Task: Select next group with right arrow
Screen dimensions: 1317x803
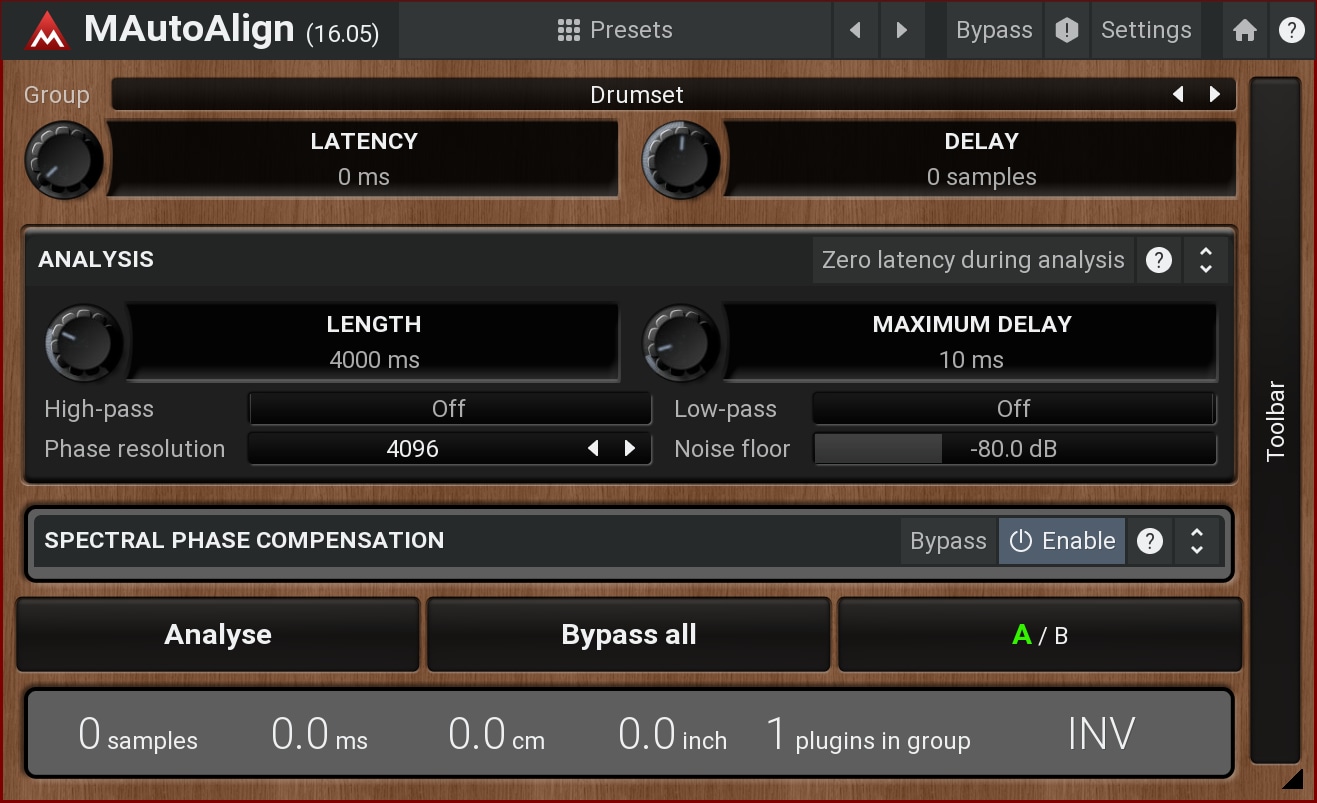Action: 1215,95
